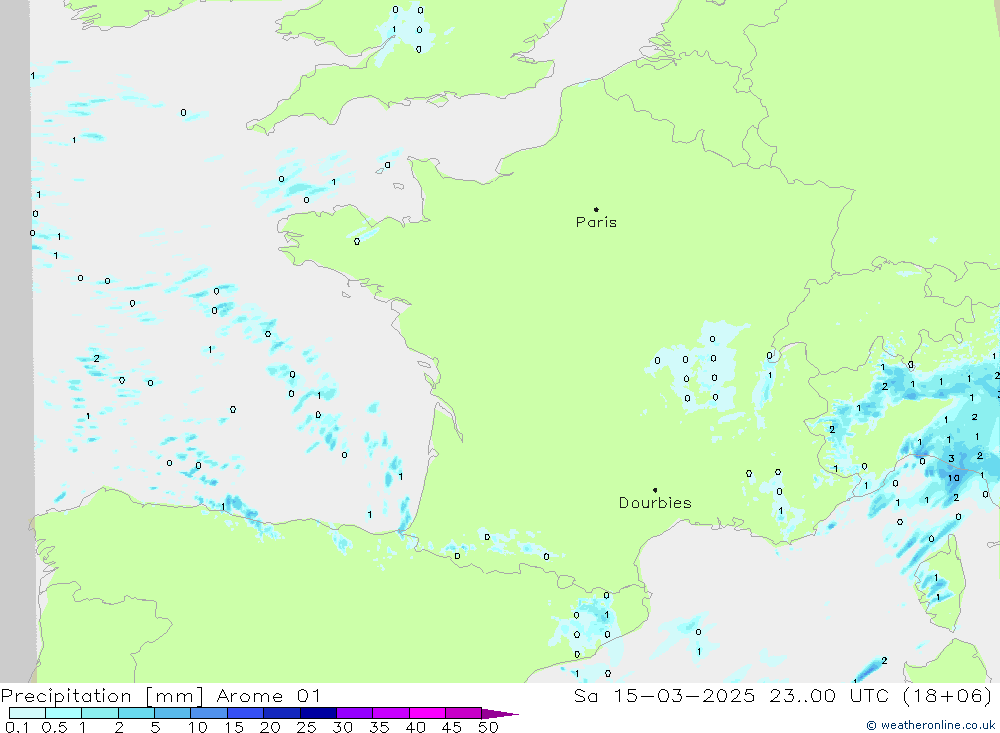Select the 40–45 mm magenta legend swatch
The width and height of the screenshot is (1000, 733).
pyautogui.click(x=427, y=713)
